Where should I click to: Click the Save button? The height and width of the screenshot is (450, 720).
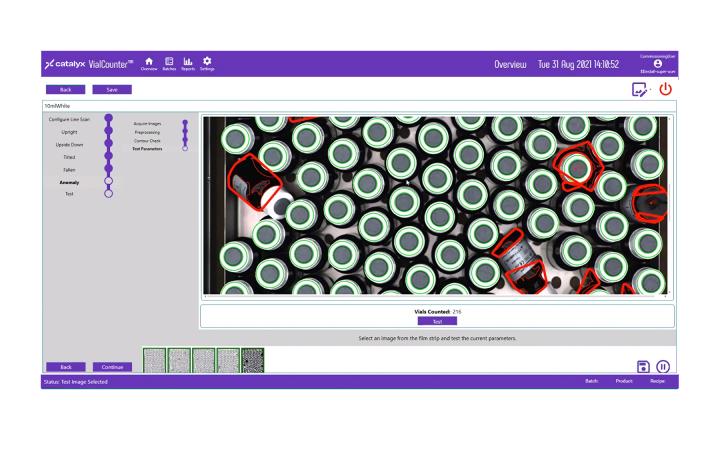click(x=112, y=90)
